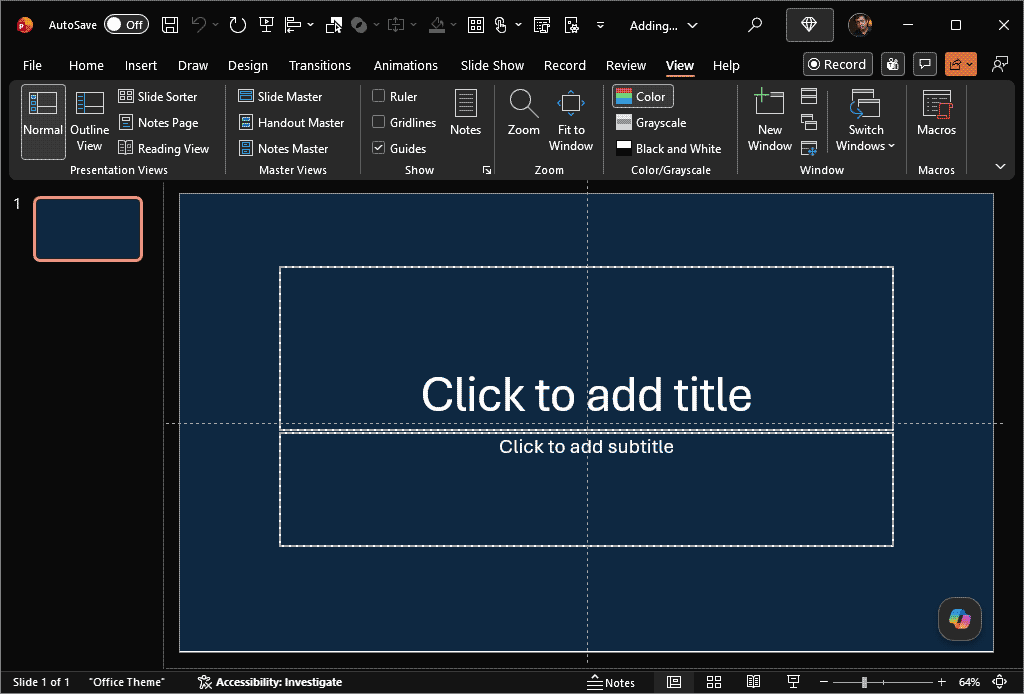Click the slide sorter grid icon in quick access toolbar

click(476, 25)
